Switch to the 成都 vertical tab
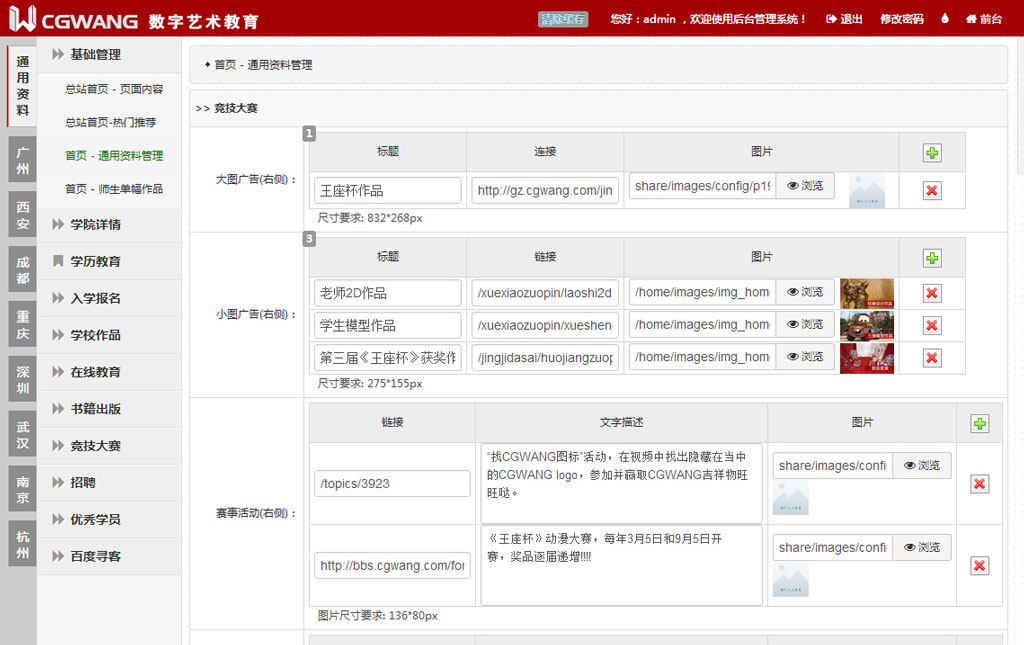Image resolution: width=1024 pixels, height=645 pixels. pos(22,270)
